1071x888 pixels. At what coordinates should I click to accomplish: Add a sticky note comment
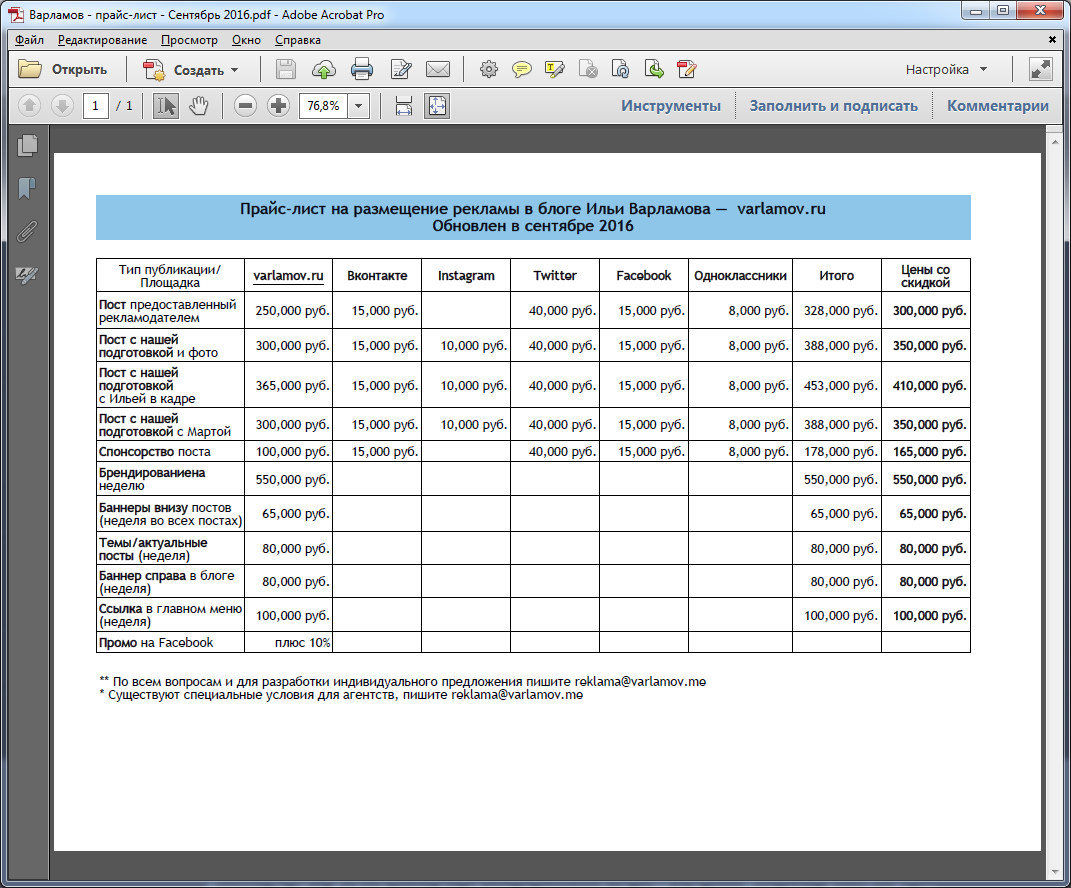(x=522, y=70)
